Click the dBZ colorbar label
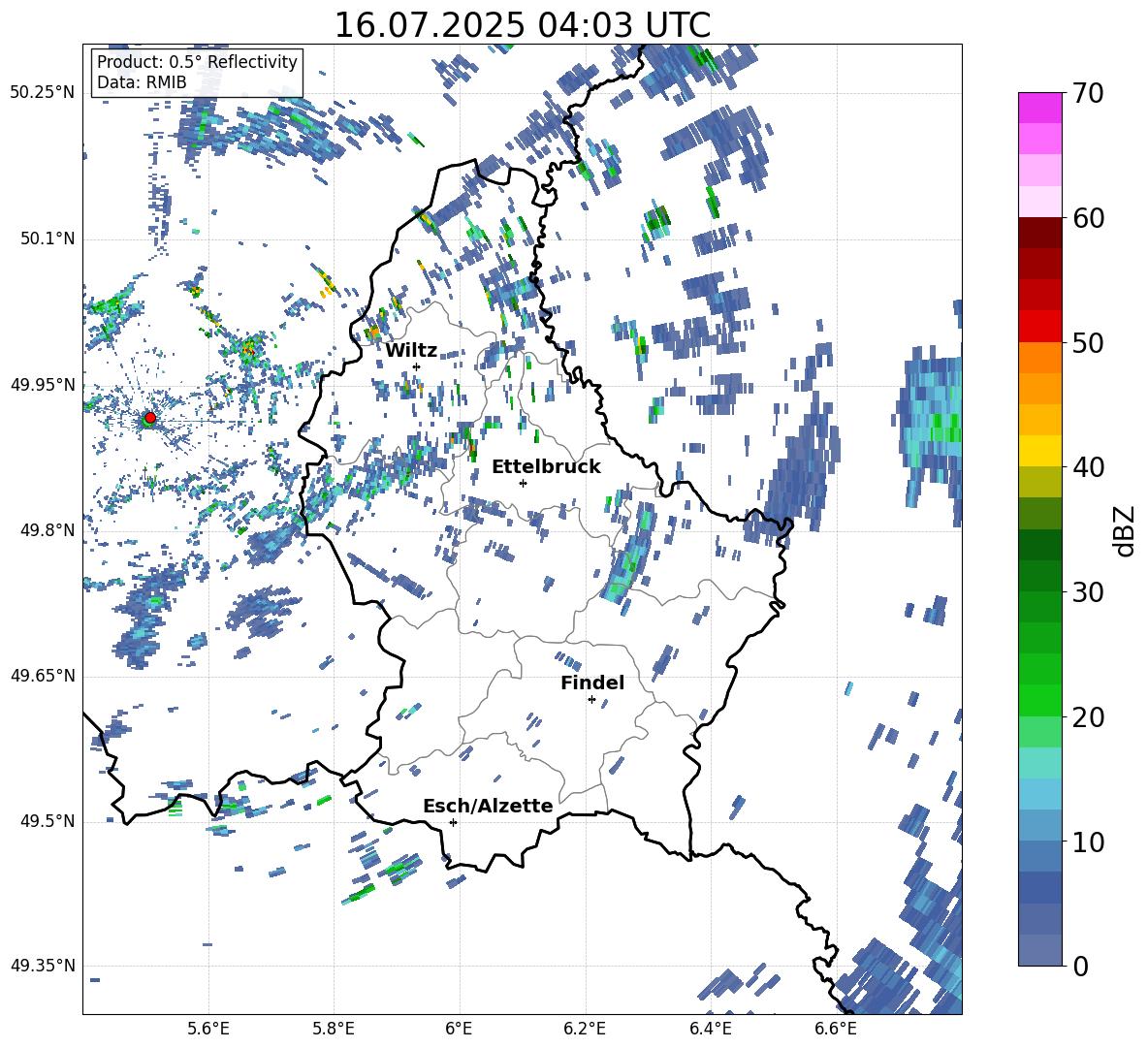1148x1048 pixels. (1126, 530)
